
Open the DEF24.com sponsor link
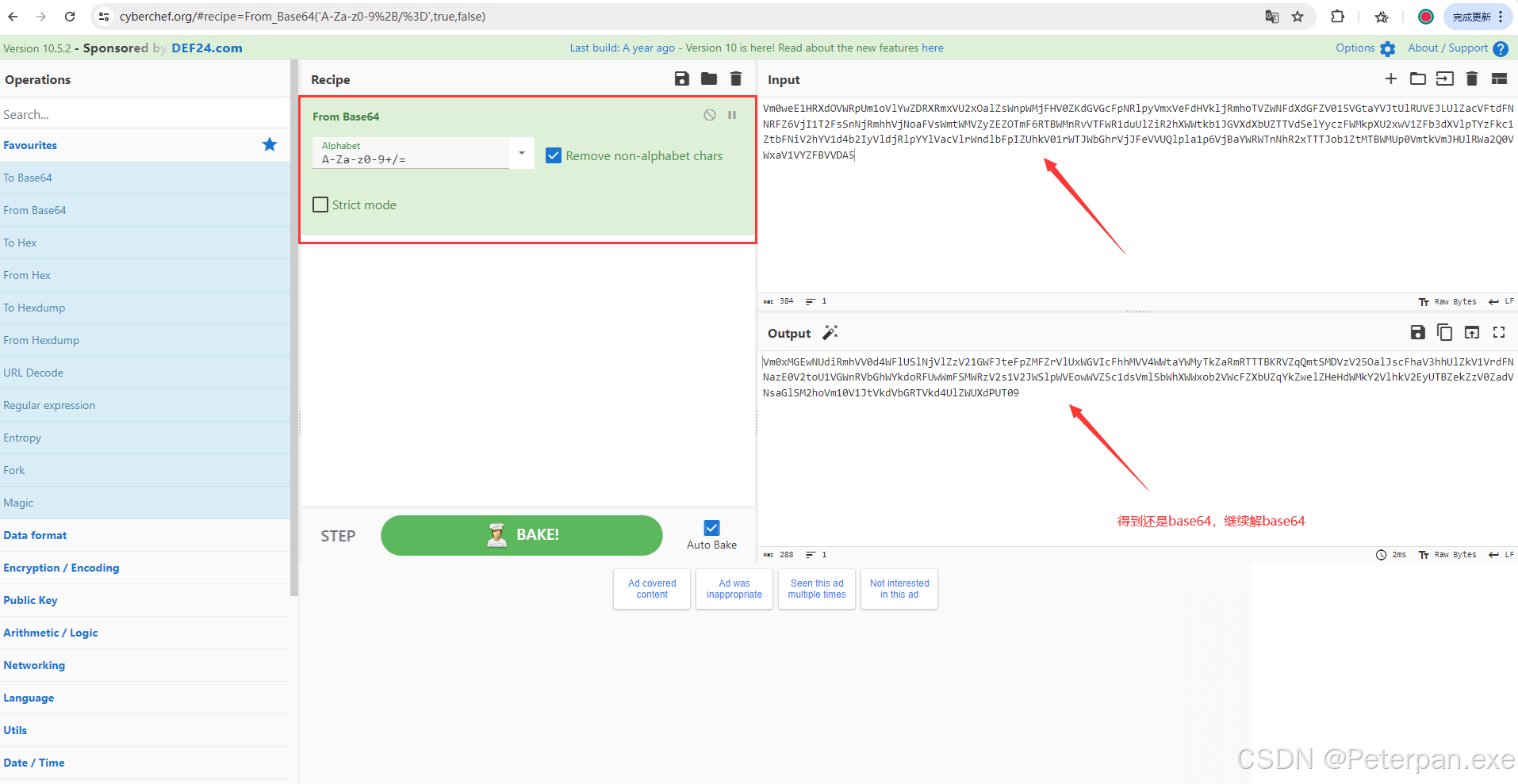click(207, 48)
